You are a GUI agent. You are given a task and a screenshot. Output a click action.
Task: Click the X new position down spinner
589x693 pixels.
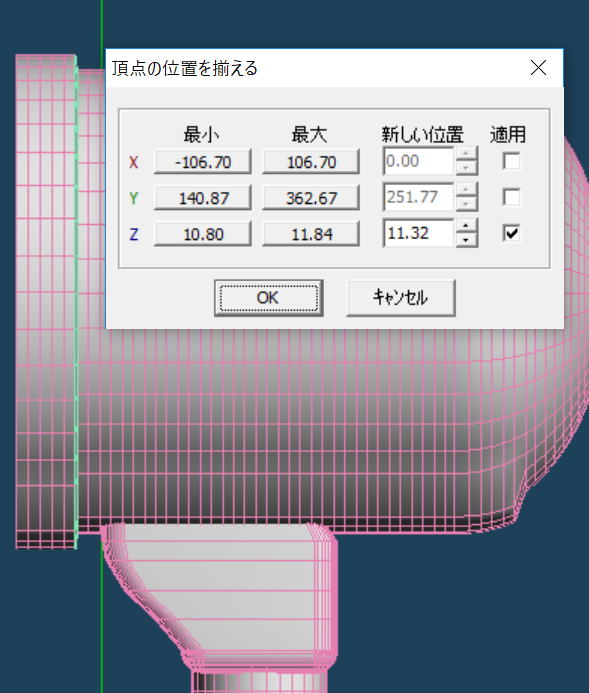pos(466,168)
